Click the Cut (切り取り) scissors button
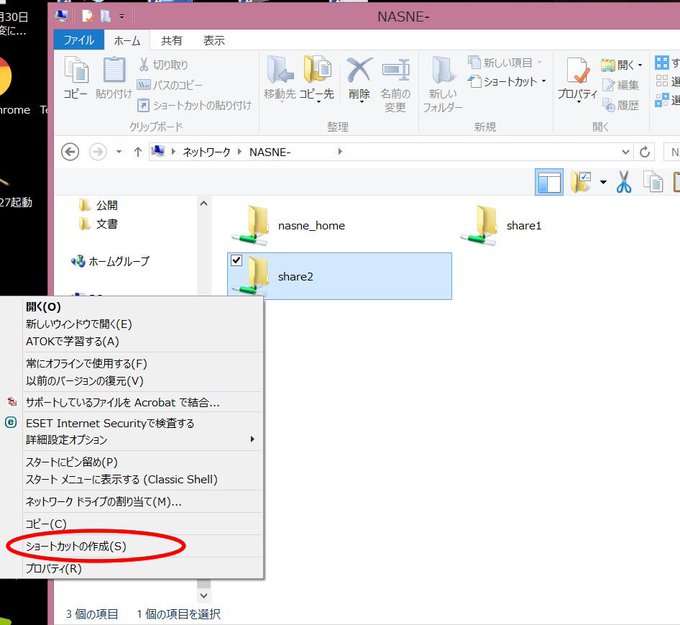Image resolution: width=680 pixels, height=625 pixels. 163,65
